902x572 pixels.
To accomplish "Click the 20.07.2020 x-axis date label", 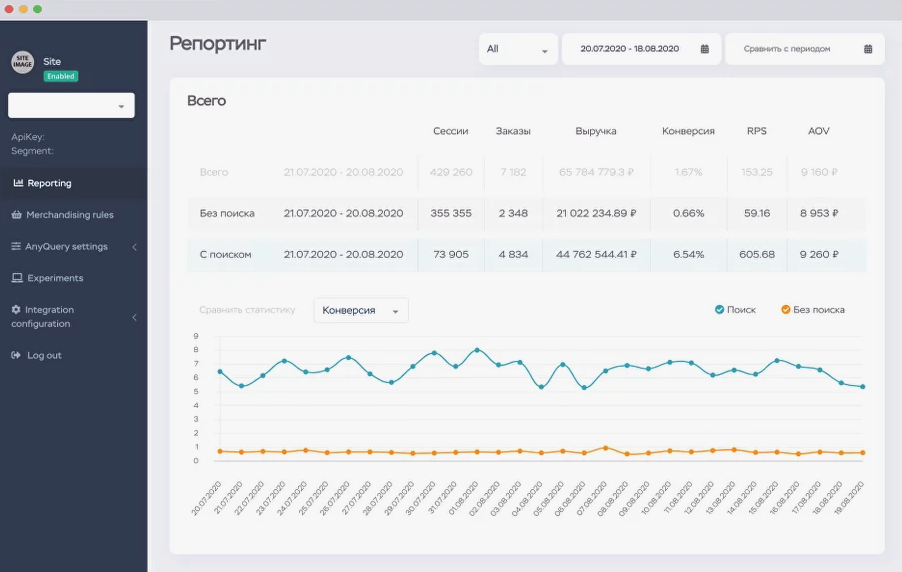I will click(207, 498).
